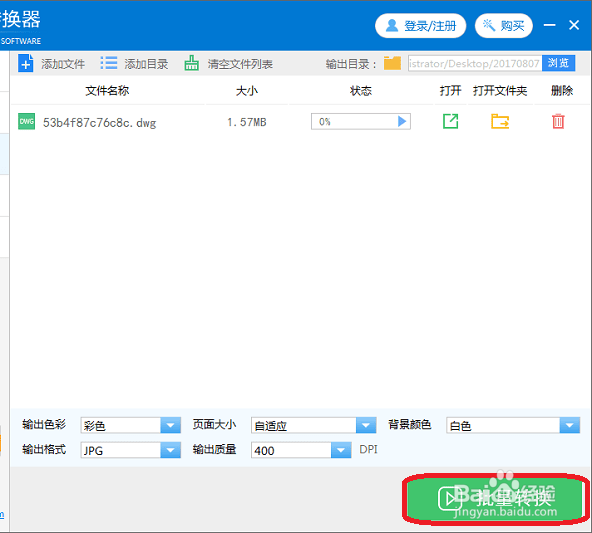Select file name 53b4f87c76c8c.dwg

(99, 123)
